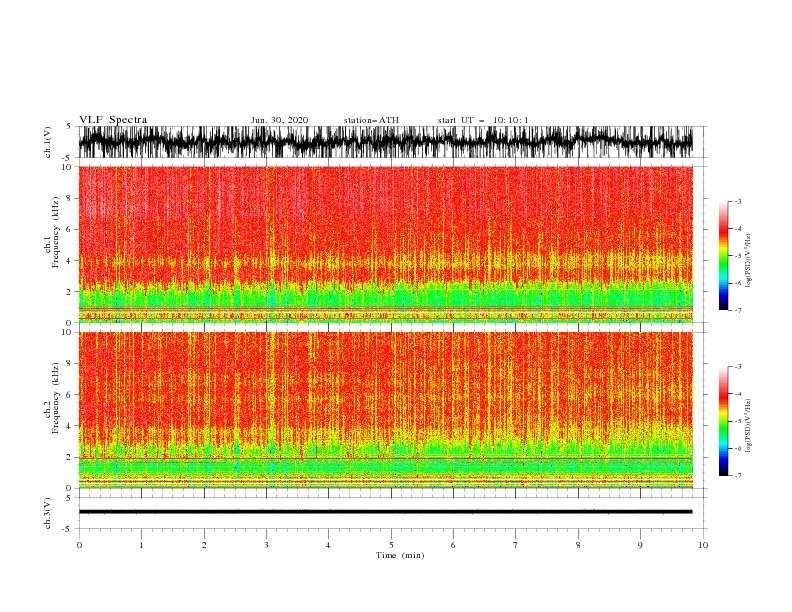Image resolution: width=792 pixels, height=612 pixels.
Task: Click the time axis tick label "10"
Action: click(x=703, y=545)
